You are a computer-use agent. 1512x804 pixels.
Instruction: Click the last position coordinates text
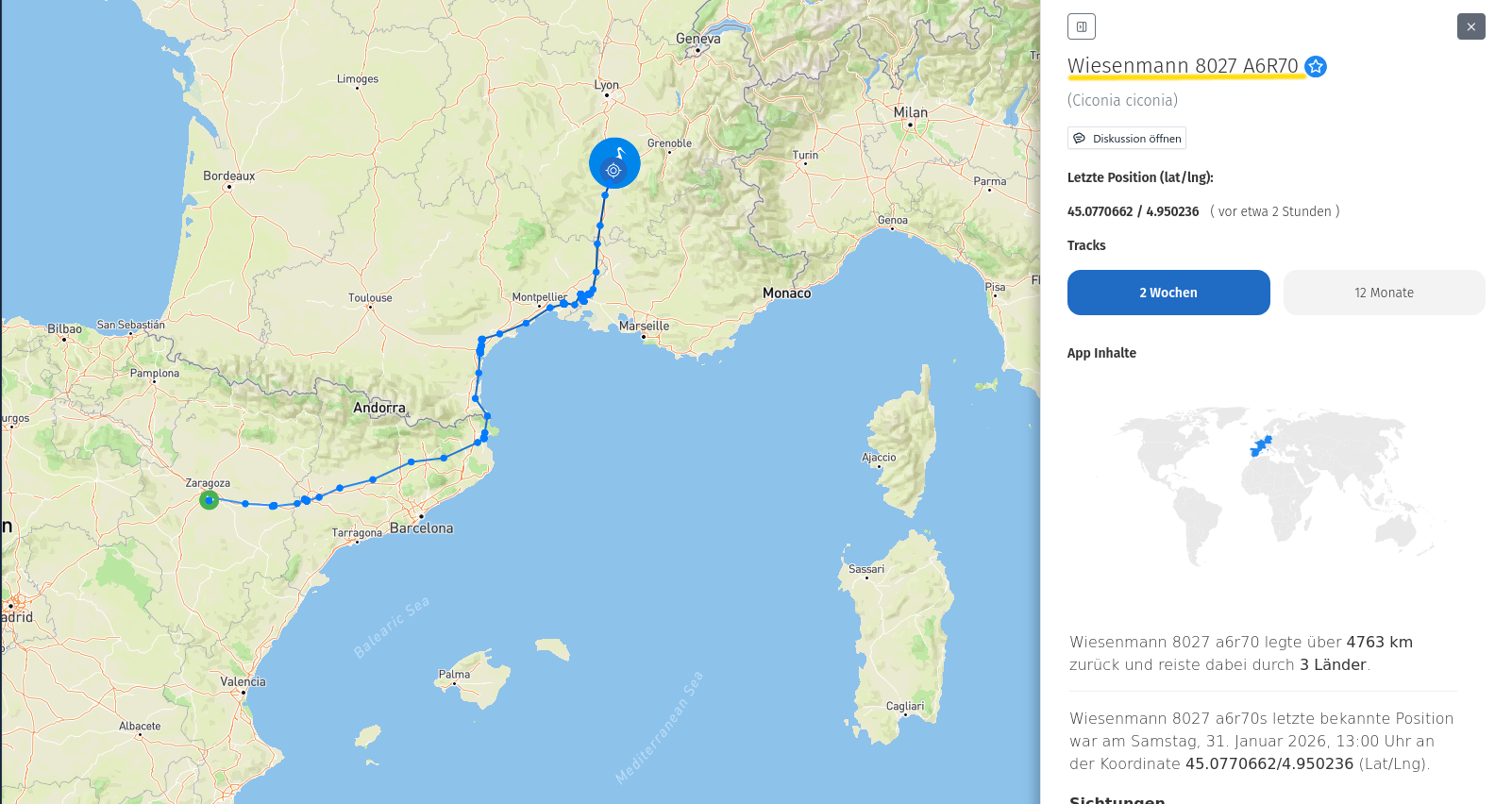[x=1133, y=211]
